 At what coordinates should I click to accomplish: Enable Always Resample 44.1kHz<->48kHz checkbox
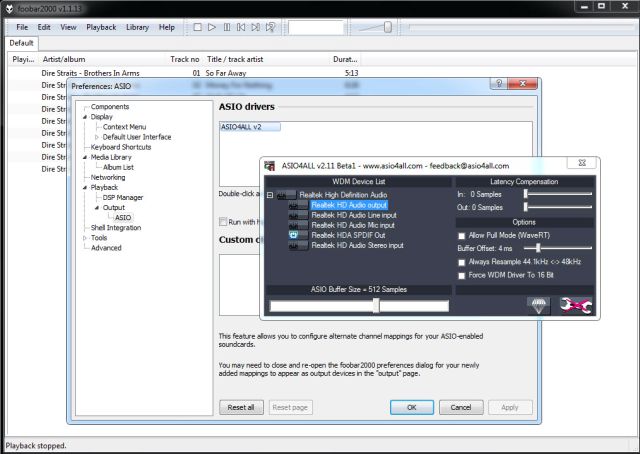(x=462, y=263)
